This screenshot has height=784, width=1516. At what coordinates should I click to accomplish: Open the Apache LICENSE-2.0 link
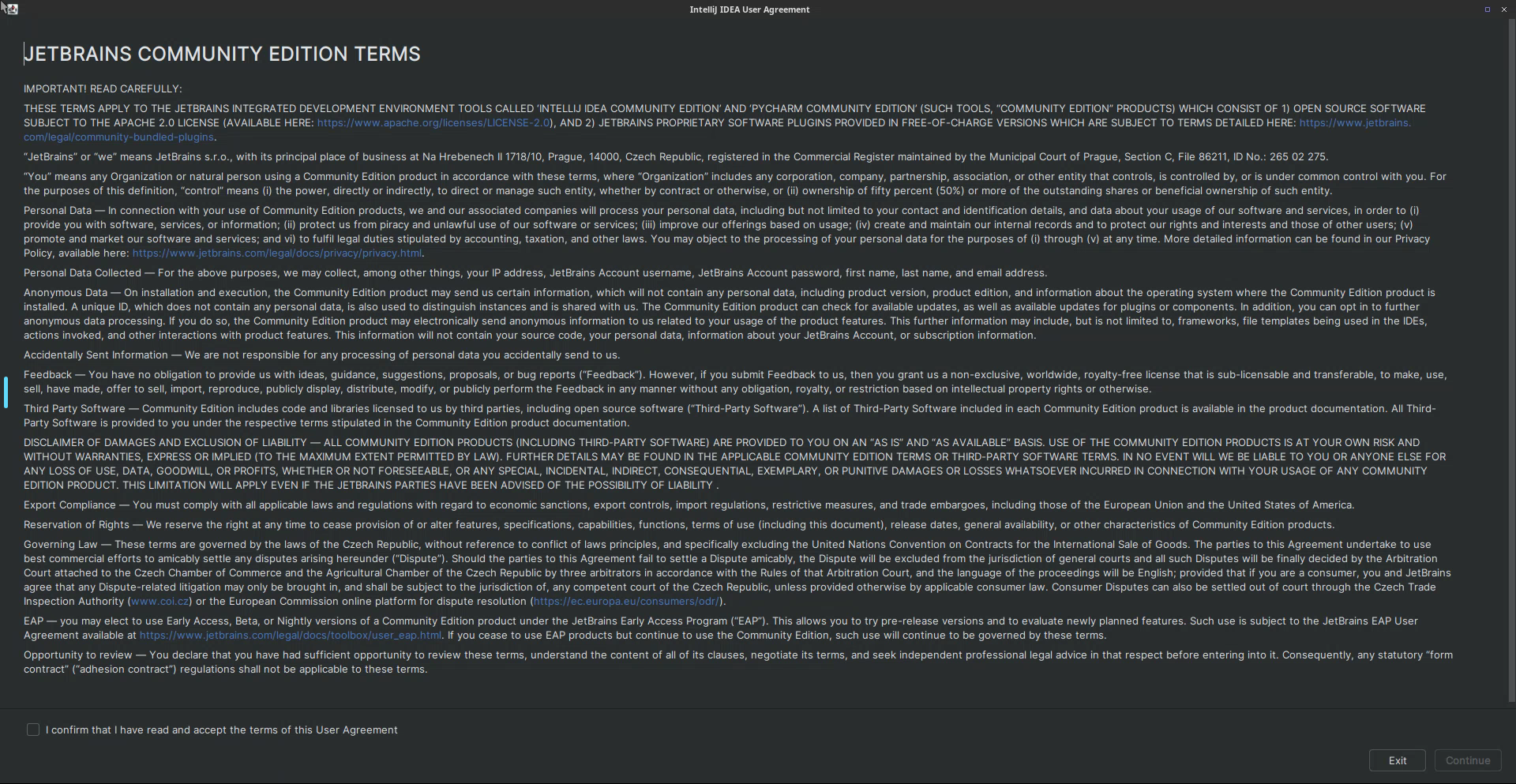[433, 123]
